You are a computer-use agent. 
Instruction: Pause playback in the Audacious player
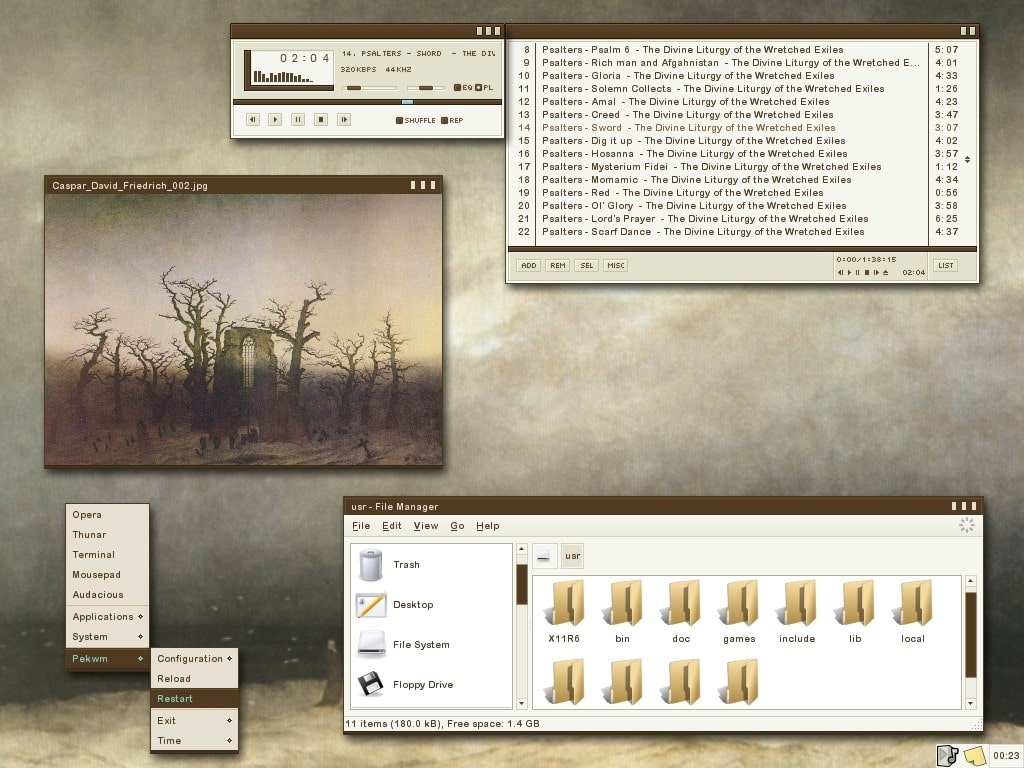pos(298,120)
